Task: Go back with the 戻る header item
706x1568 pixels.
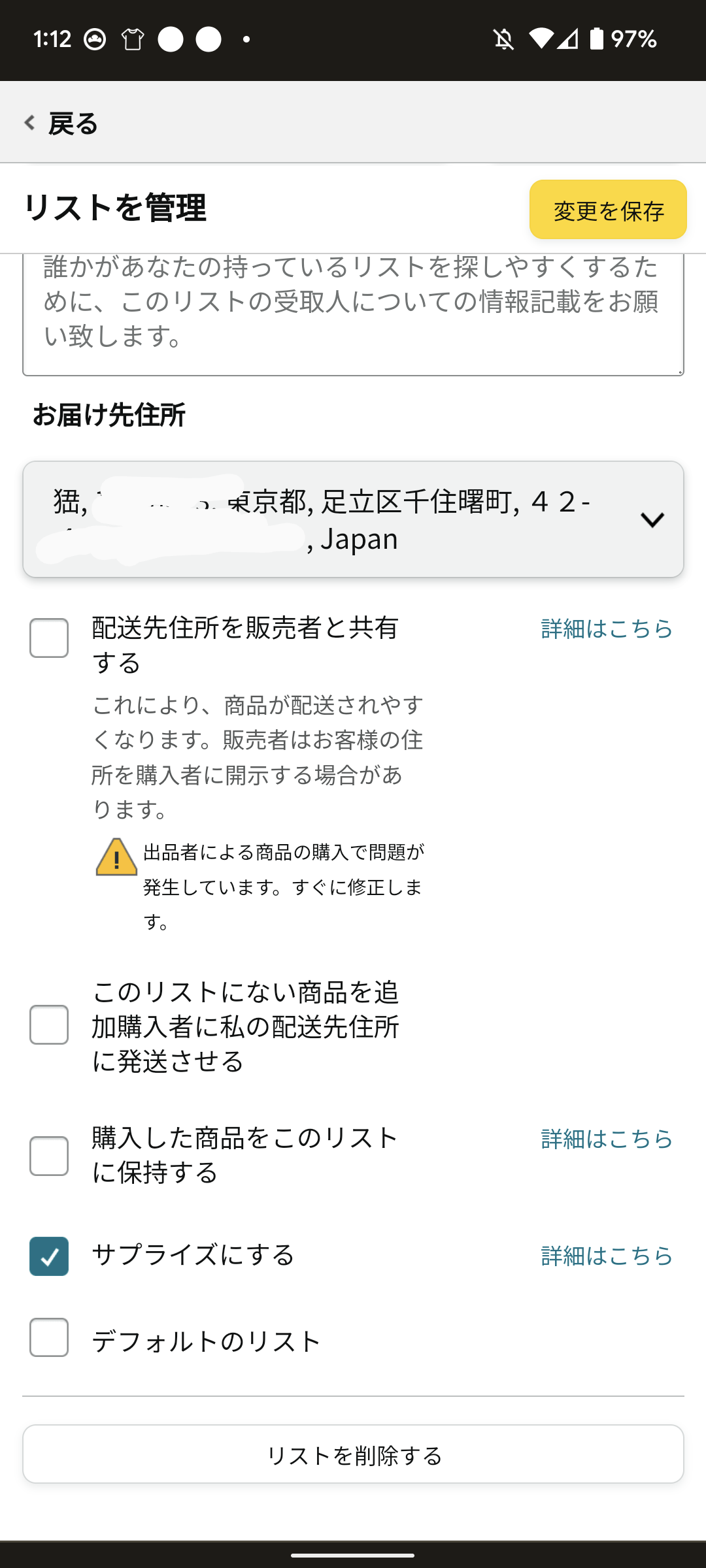Action: 61,123
